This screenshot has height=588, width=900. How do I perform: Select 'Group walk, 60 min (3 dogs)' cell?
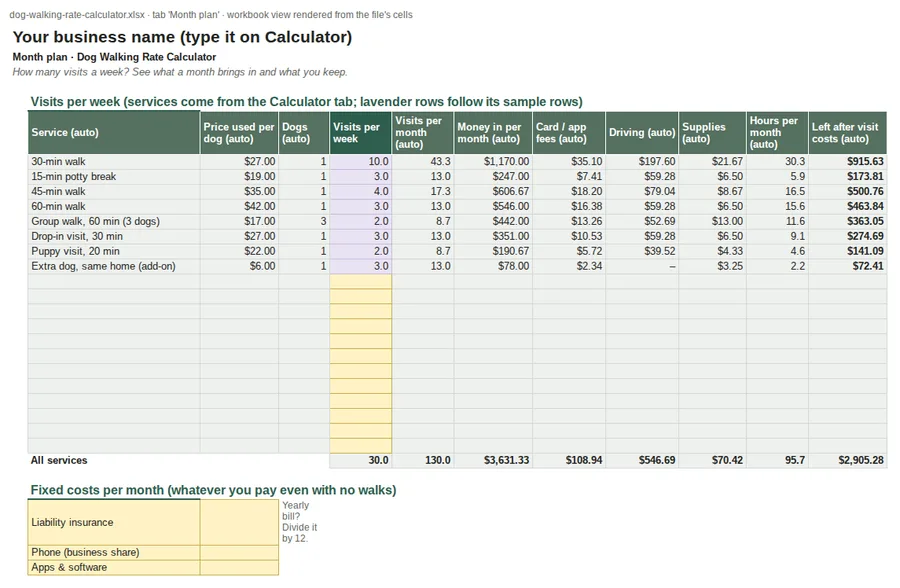[x=114, y=222]
